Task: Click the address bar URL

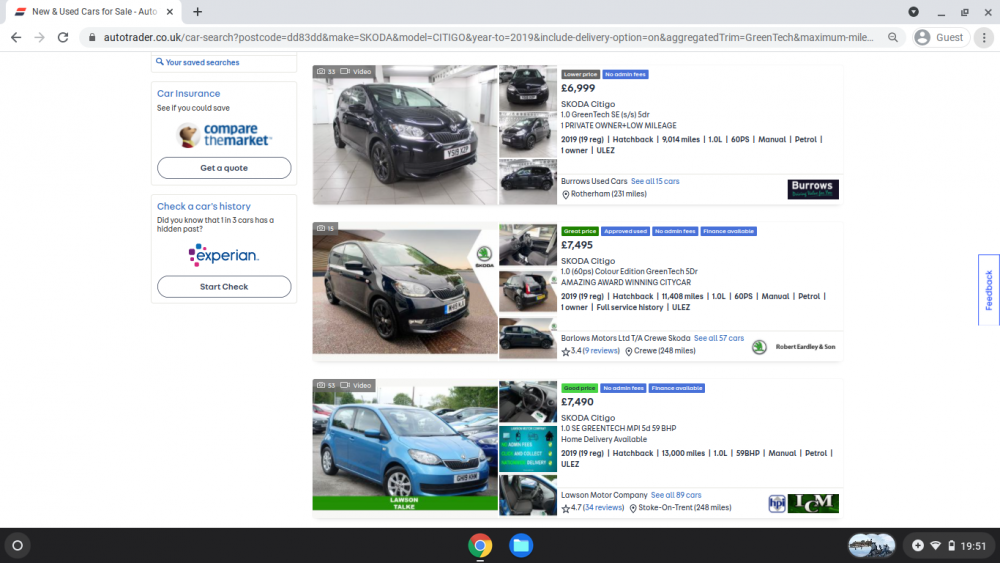Action: pos(489,38)
